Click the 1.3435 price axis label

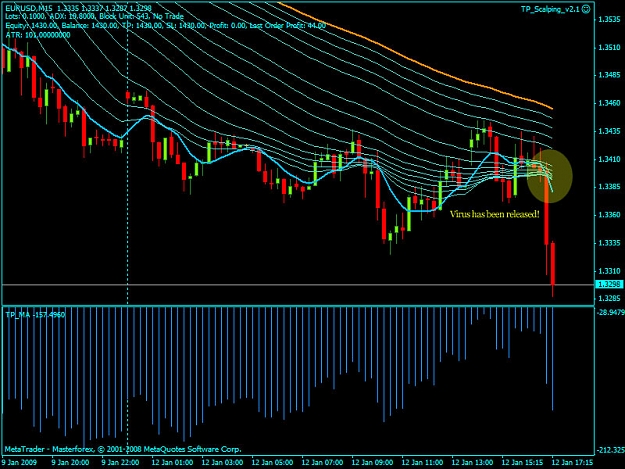pyautogui.click(x=609, y=131)
